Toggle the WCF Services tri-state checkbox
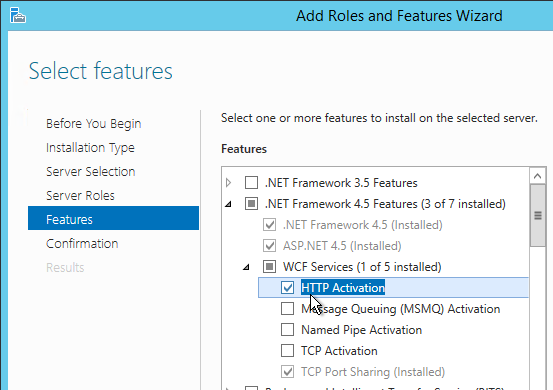This screenshot has height=390, width=553. (269, 267)
